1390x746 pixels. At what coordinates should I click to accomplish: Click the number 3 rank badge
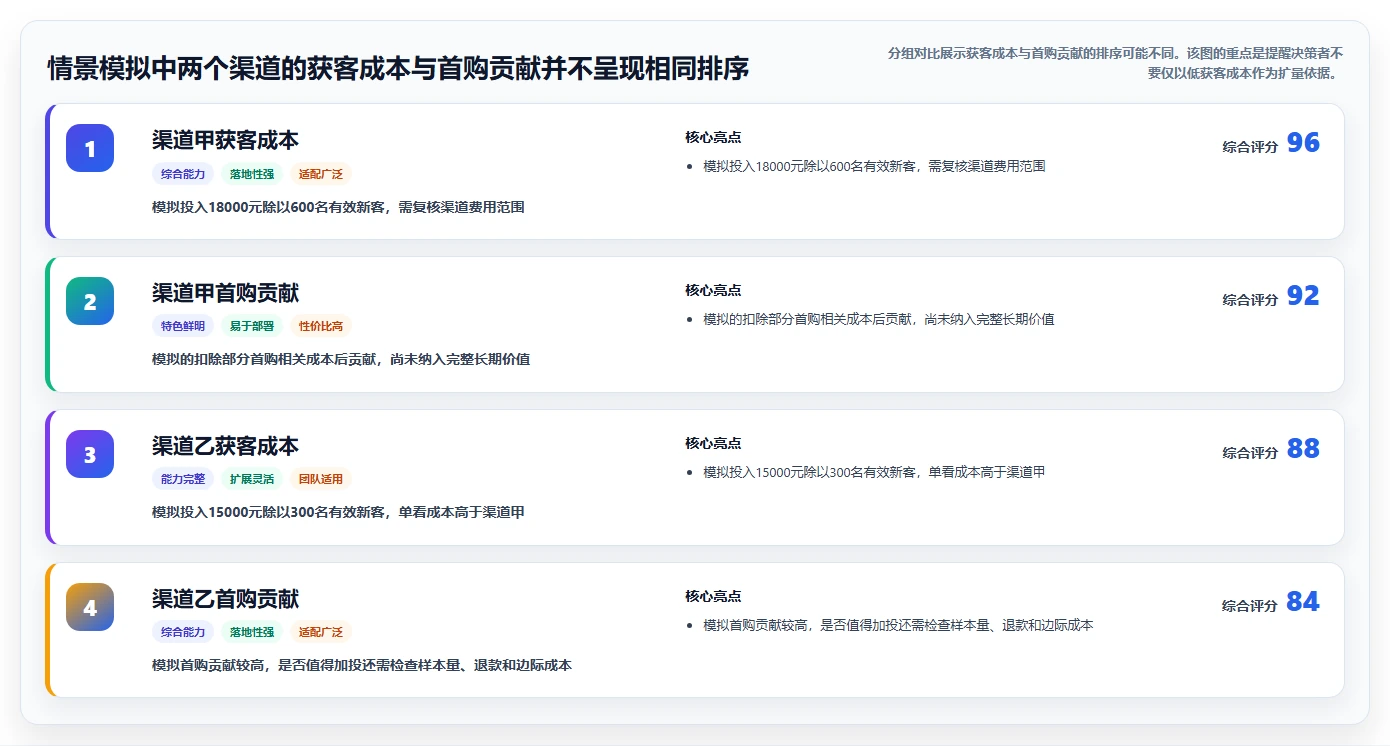(x=90, y=454)
